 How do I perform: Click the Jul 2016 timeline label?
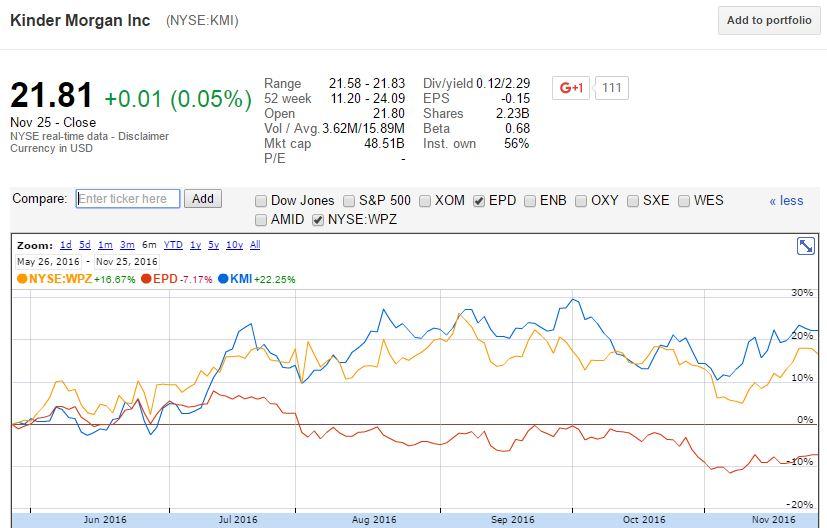pyautogui.click(x=238, y=520)
